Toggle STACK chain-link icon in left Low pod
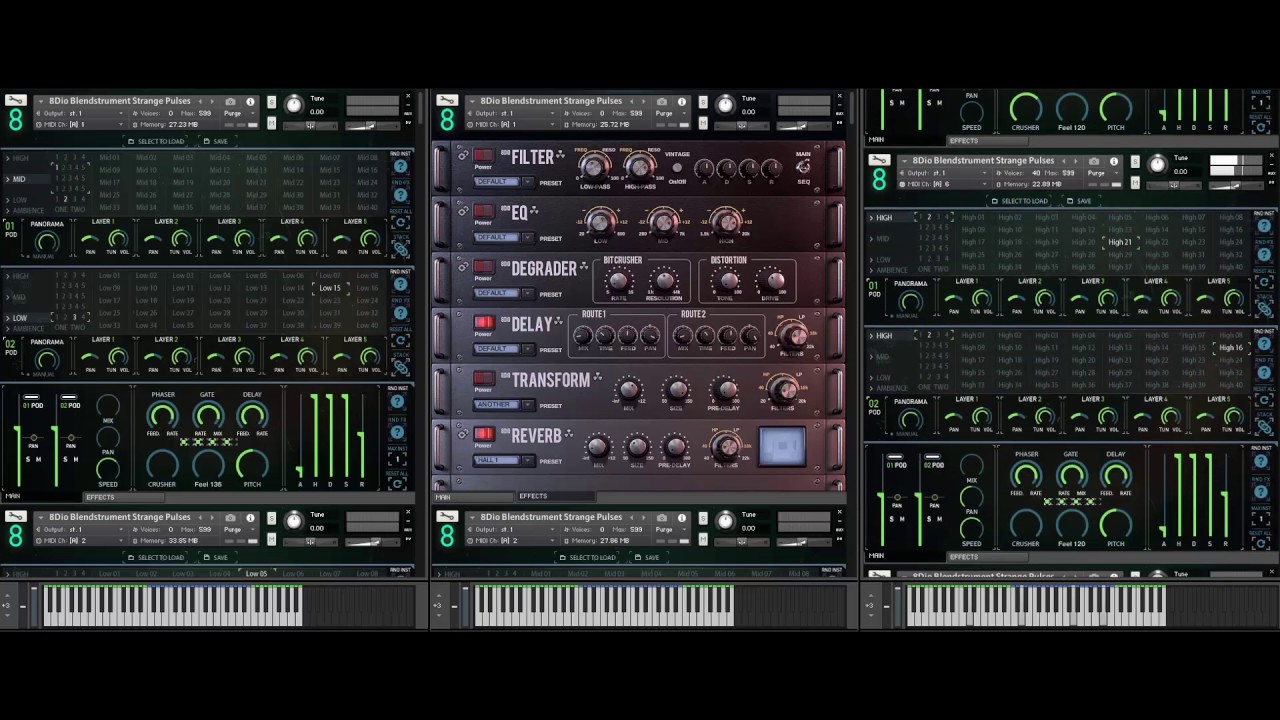This screenshot has height=720, width=1280. (x=400, y=366)
